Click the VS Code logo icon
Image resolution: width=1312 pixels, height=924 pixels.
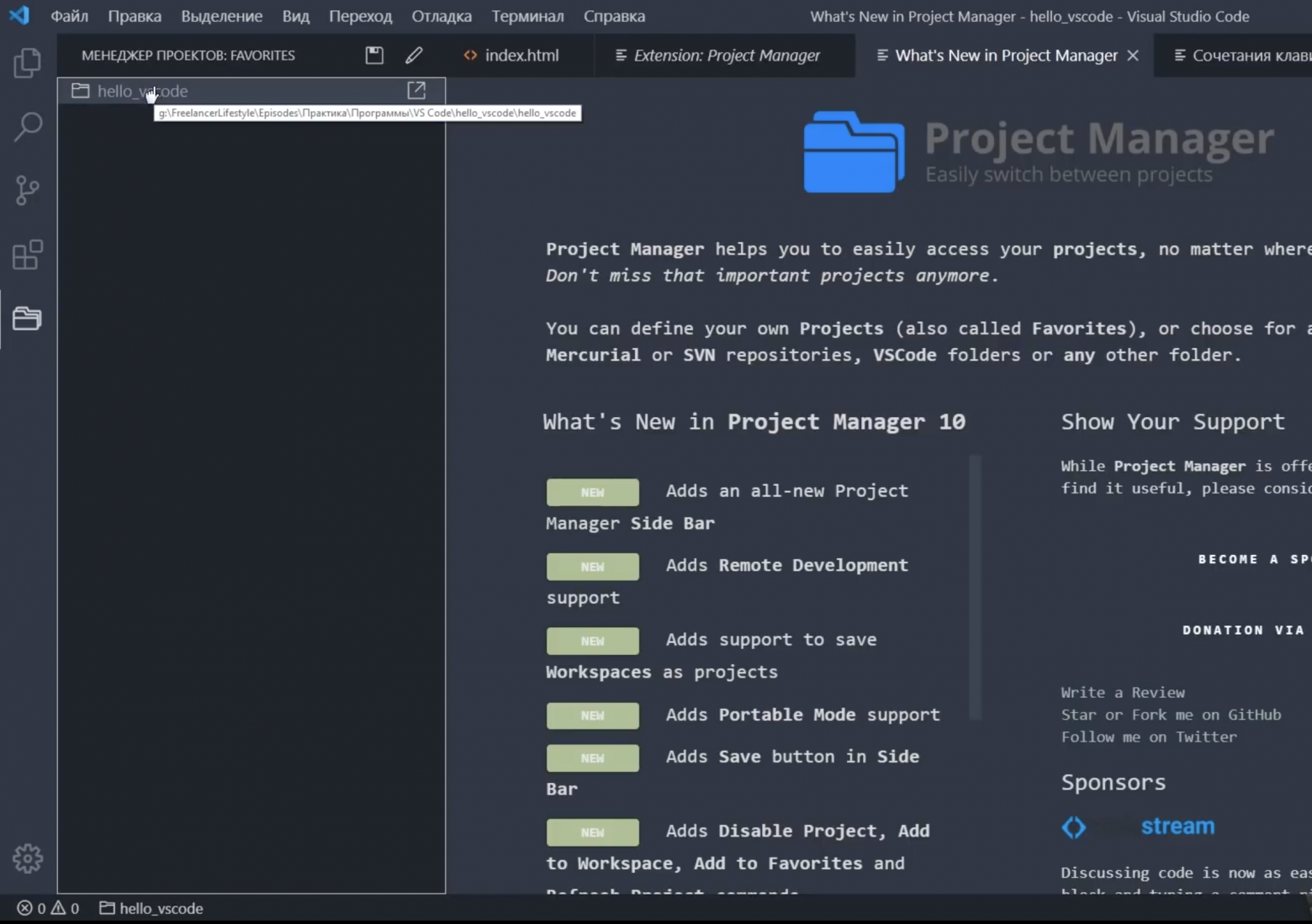pos(19,16)
